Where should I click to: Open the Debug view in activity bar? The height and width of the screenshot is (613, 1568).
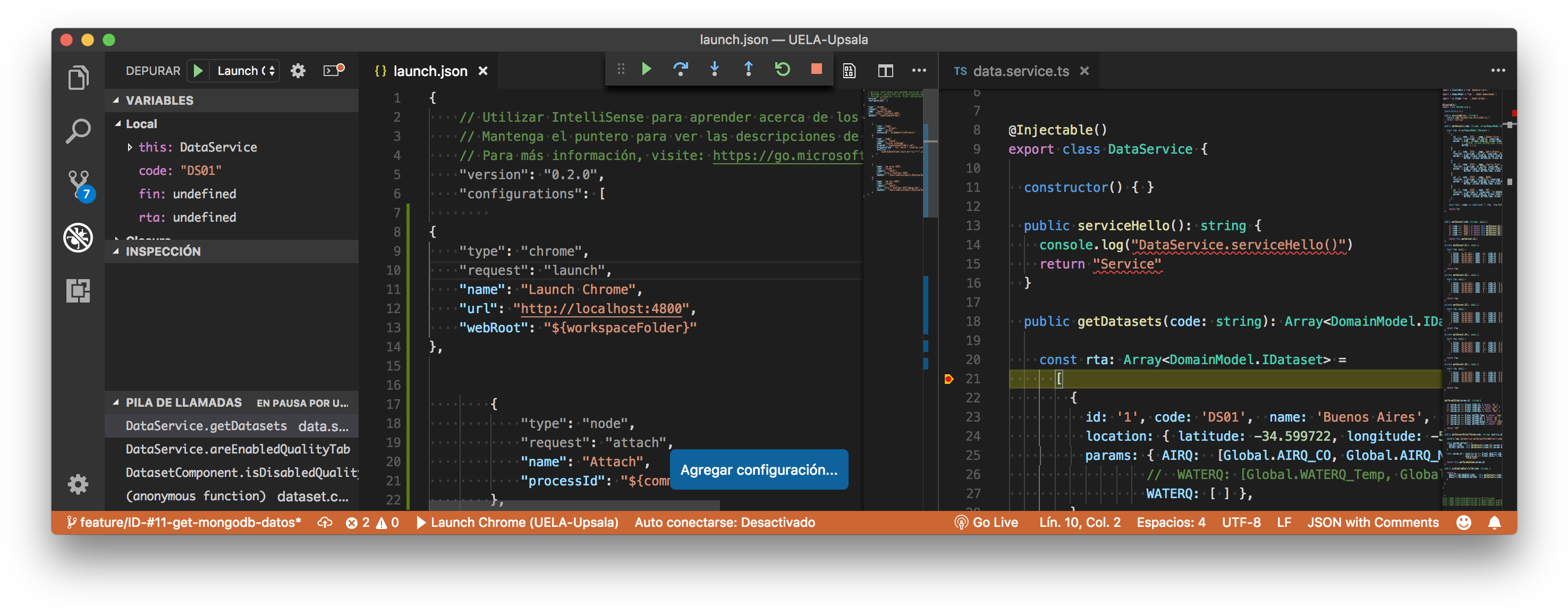click(x=78, y=237)
